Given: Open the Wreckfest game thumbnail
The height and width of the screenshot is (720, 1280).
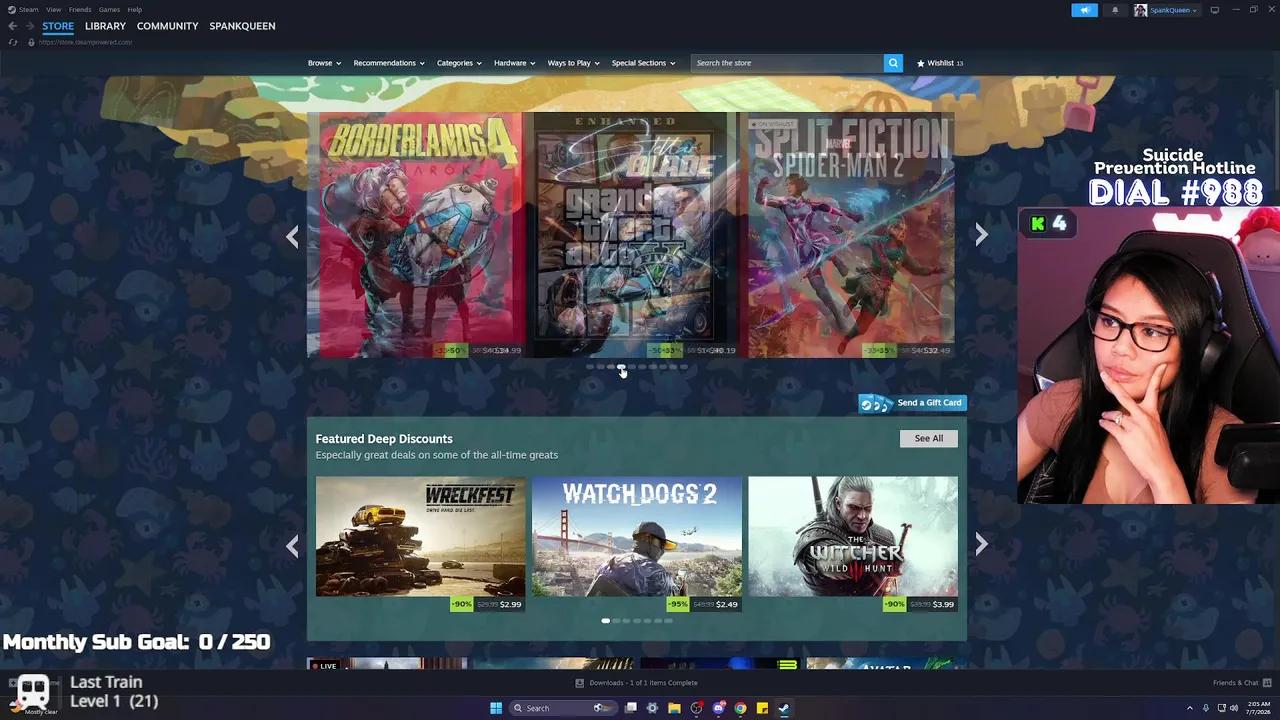Looking at the screenshot, I should coord(420,536).
